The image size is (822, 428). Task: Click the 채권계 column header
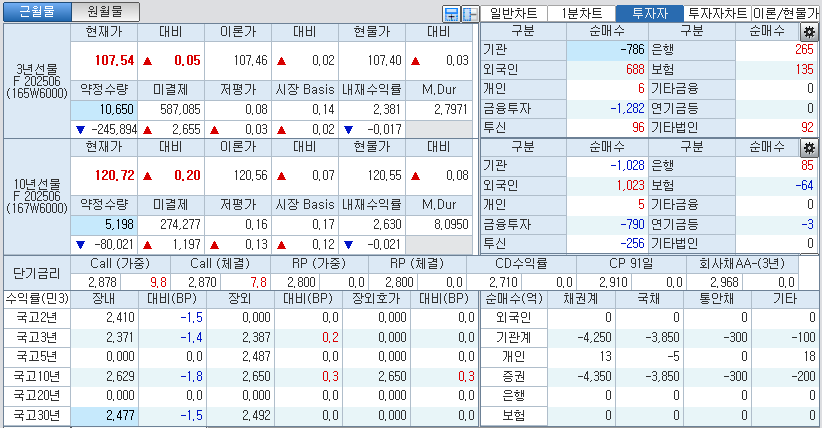click(581, 299)
